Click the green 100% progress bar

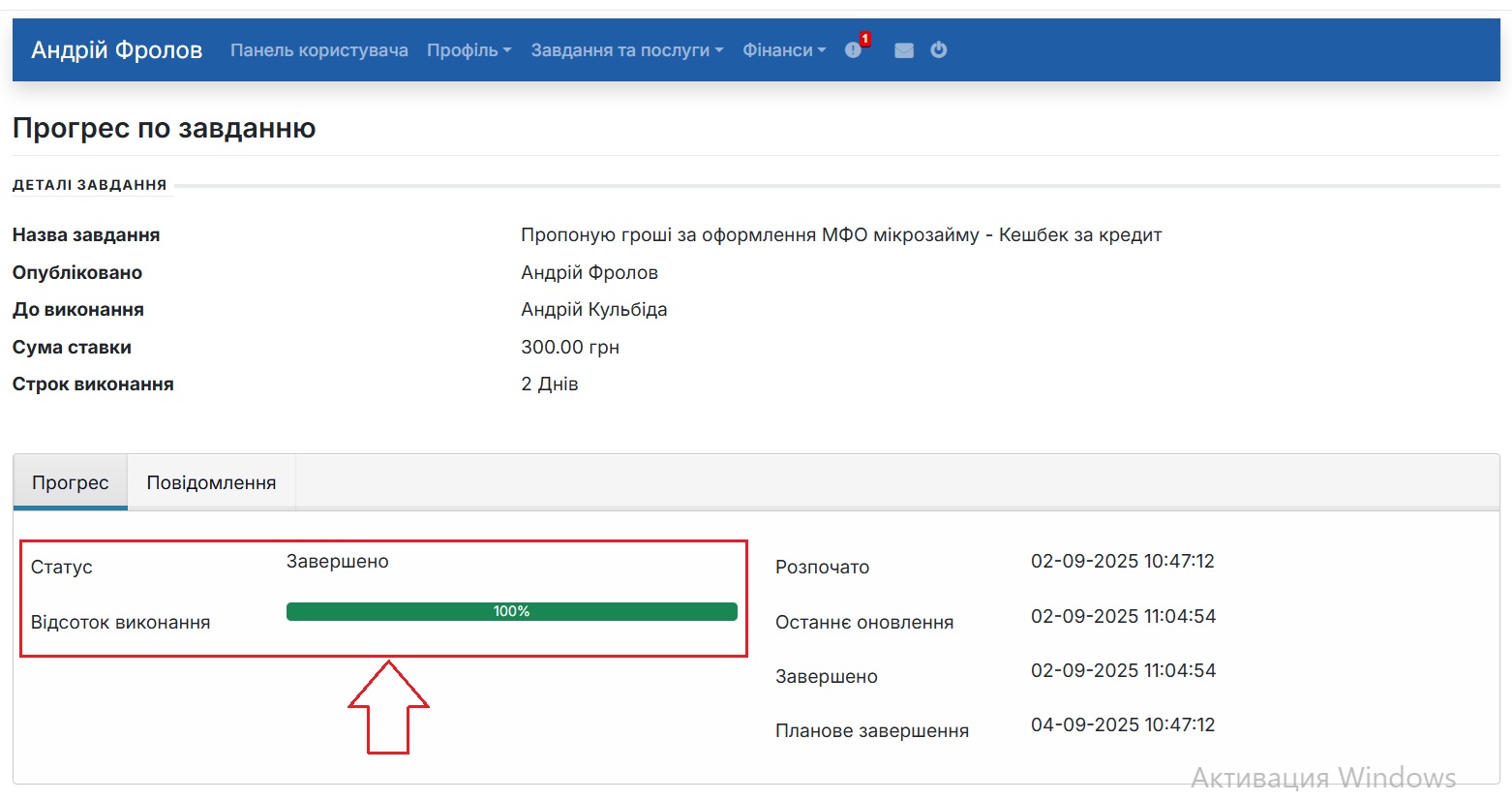[511, 611]
